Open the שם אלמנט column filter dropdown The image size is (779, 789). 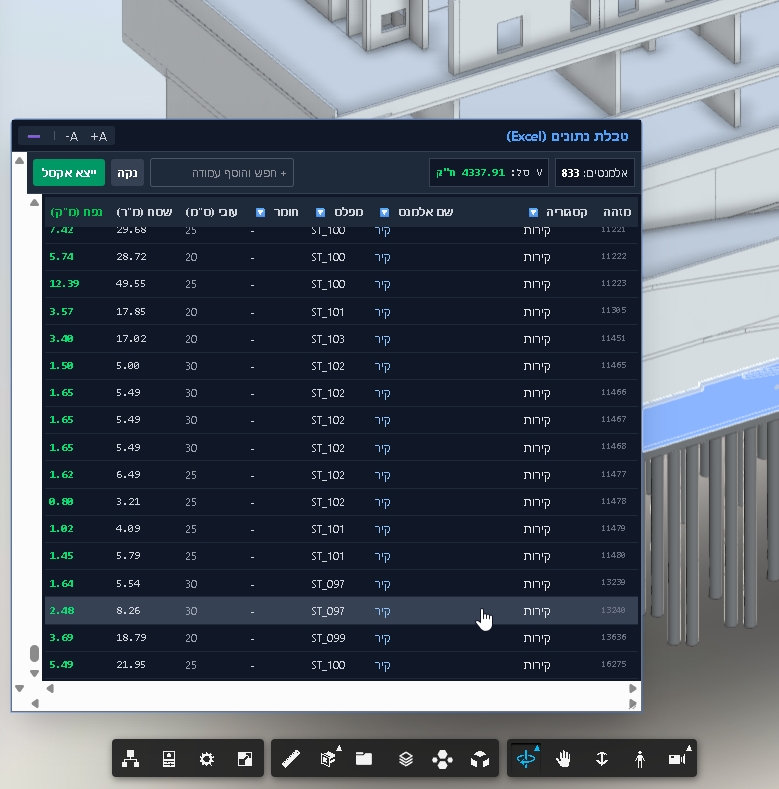[384, 212]
